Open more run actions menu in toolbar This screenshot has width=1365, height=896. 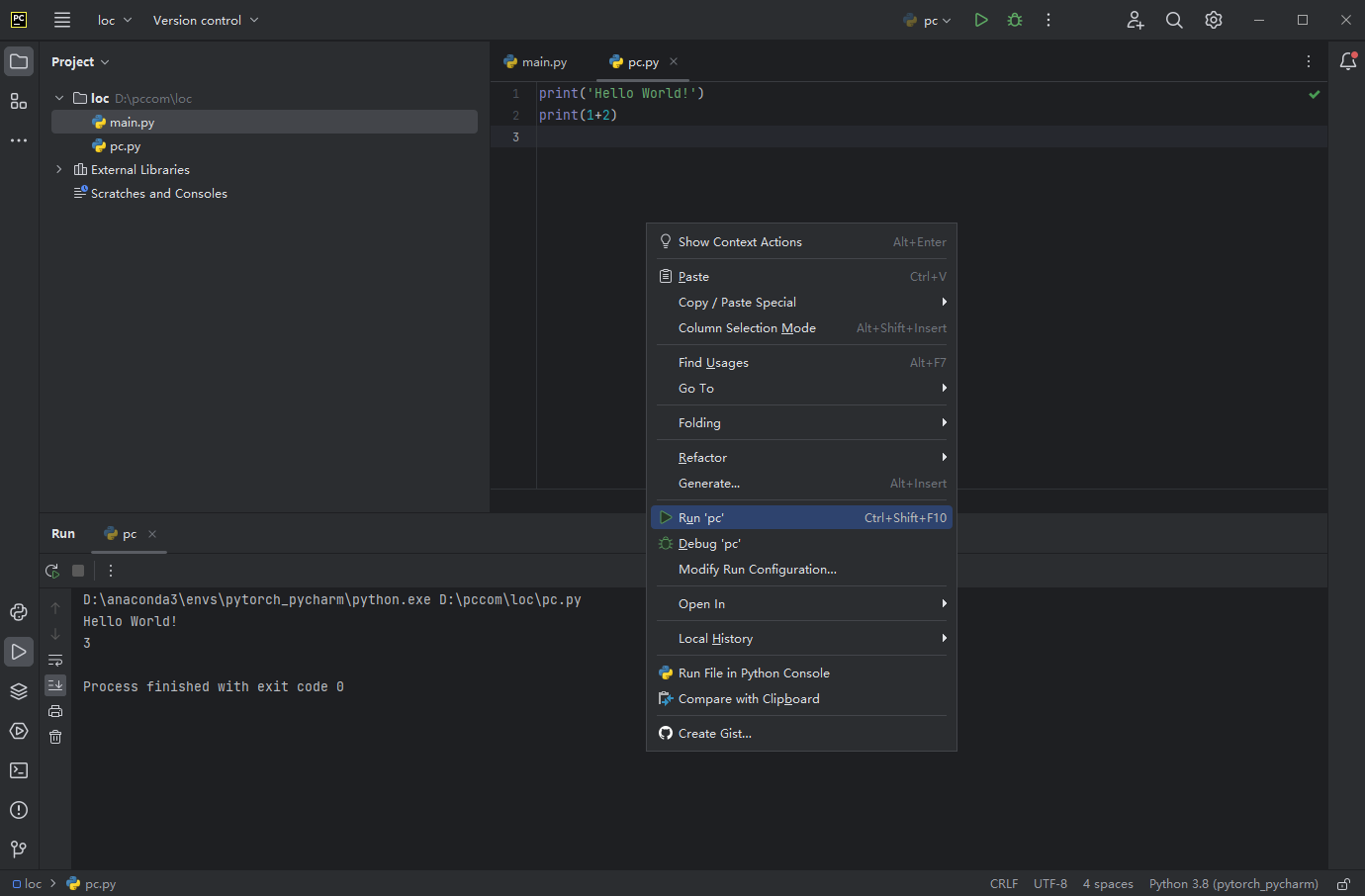[x=1048, y=20]
